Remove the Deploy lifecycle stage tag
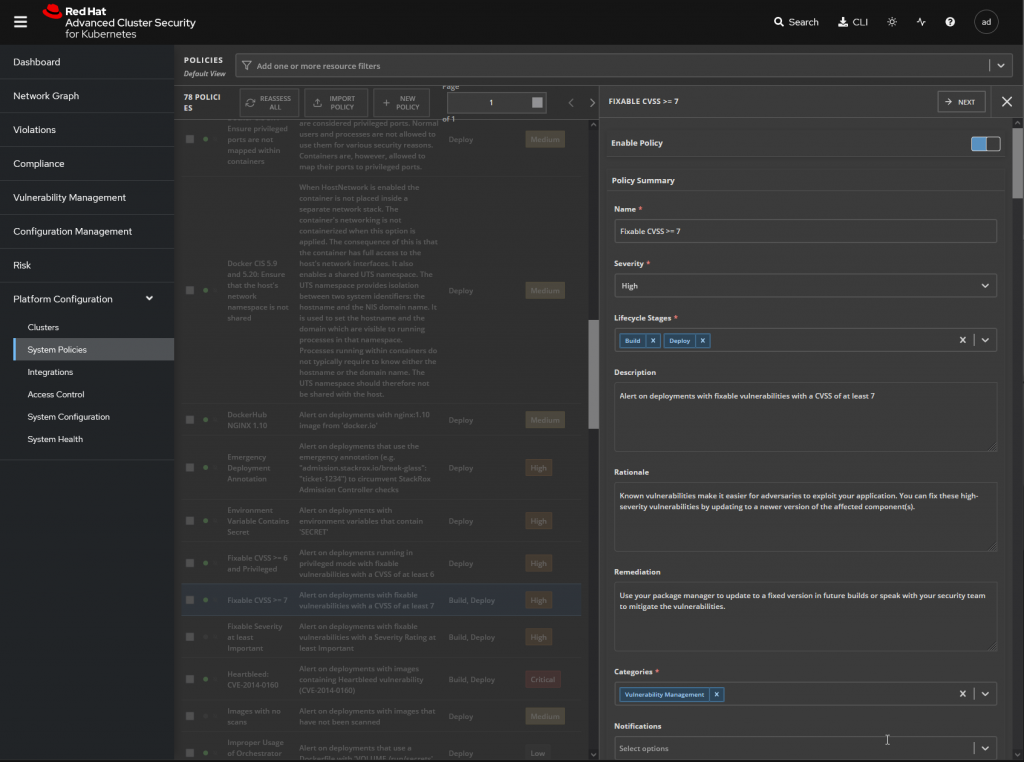The image size is (1024, 762). point(703,341)
